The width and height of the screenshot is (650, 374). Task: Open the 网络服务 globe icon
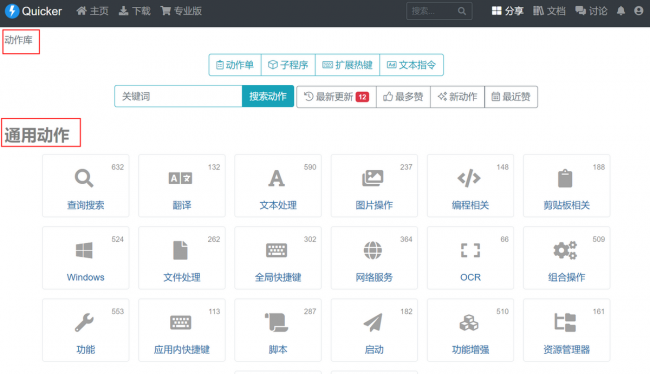coord(373,250)
